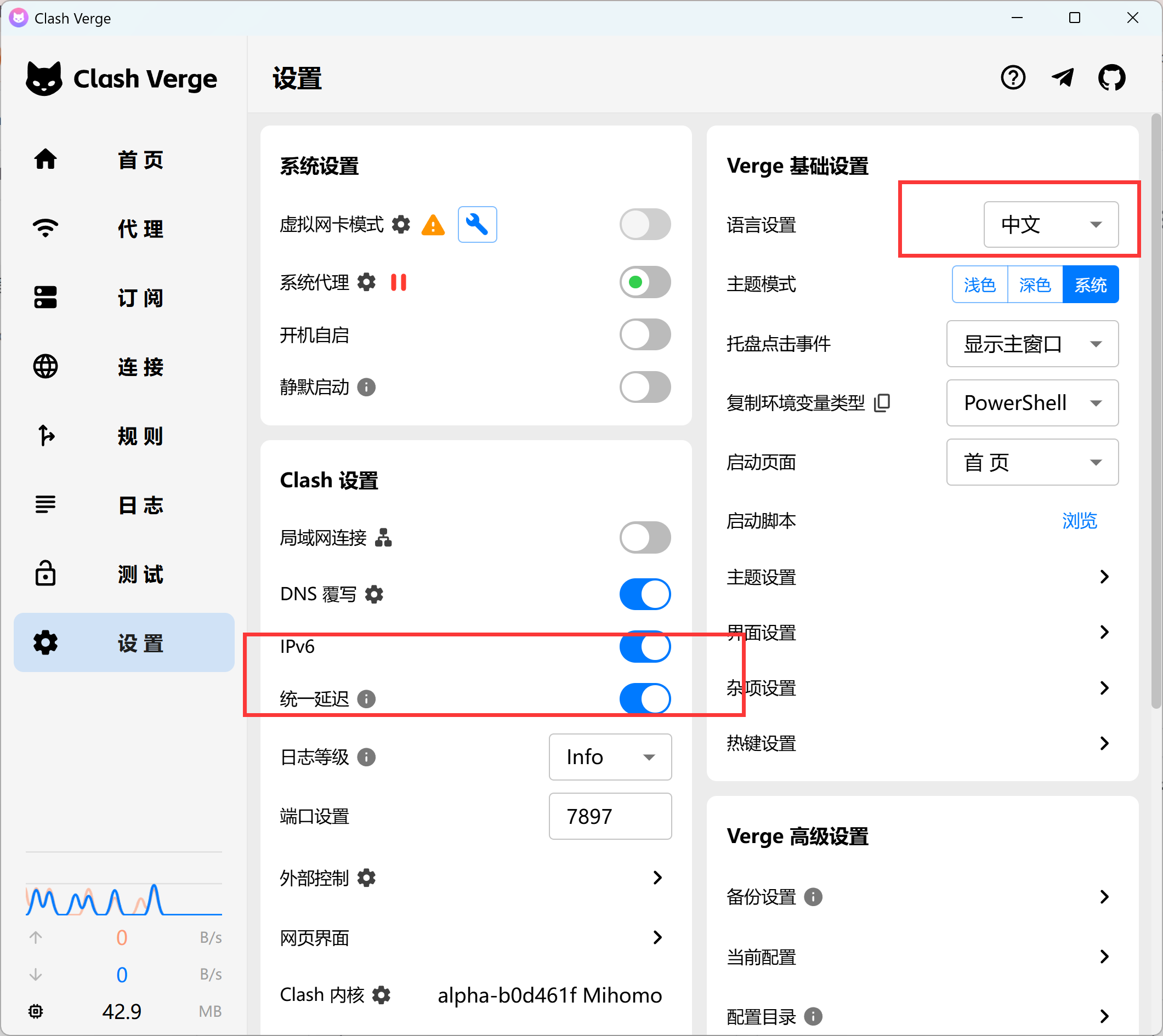The image size is (1163, 1036).
Task: Turn off the IPv6 switch
Action: (644, 647)
